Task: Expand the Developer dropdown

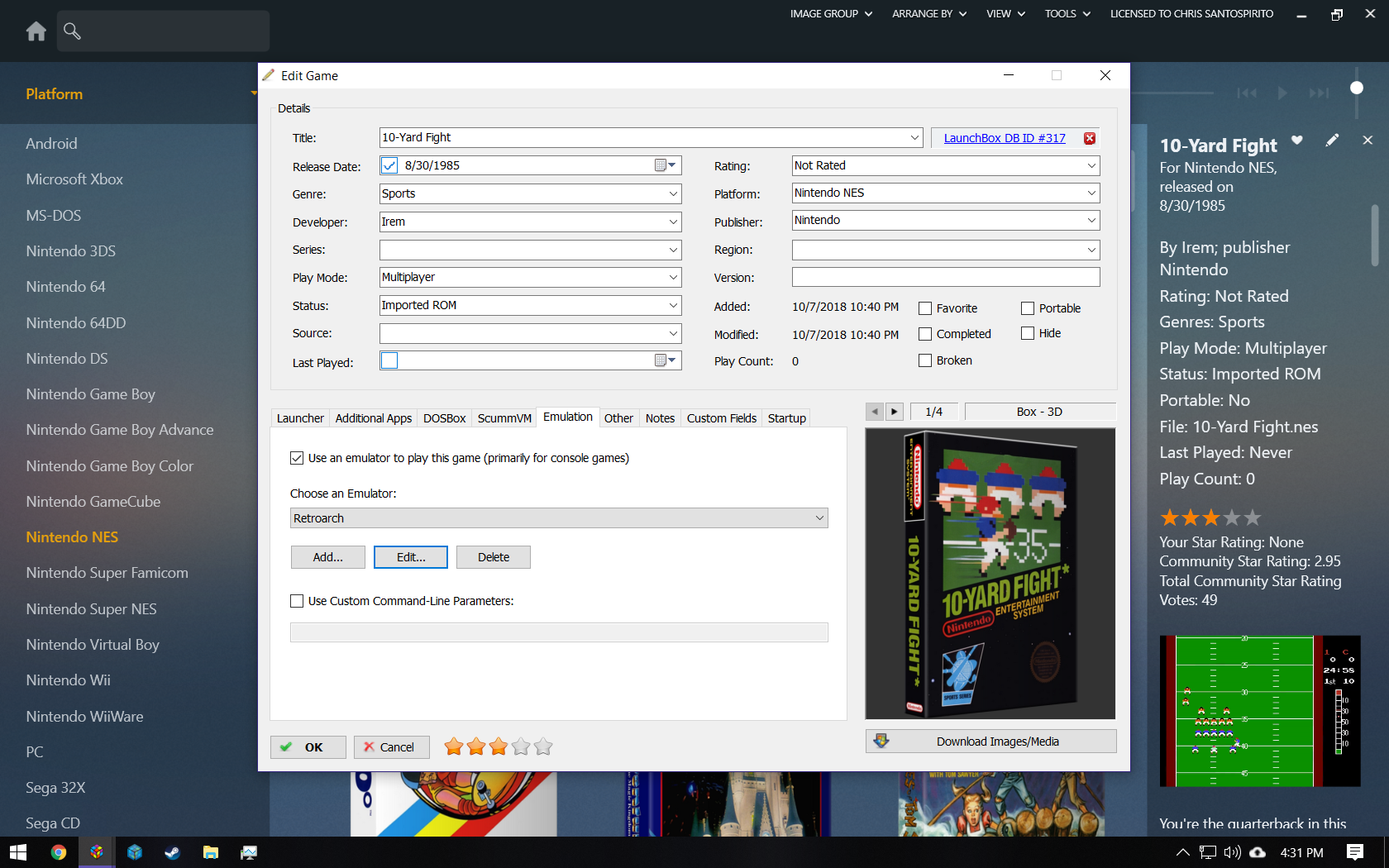Action: pyautogui.click(x=673, y=222)
